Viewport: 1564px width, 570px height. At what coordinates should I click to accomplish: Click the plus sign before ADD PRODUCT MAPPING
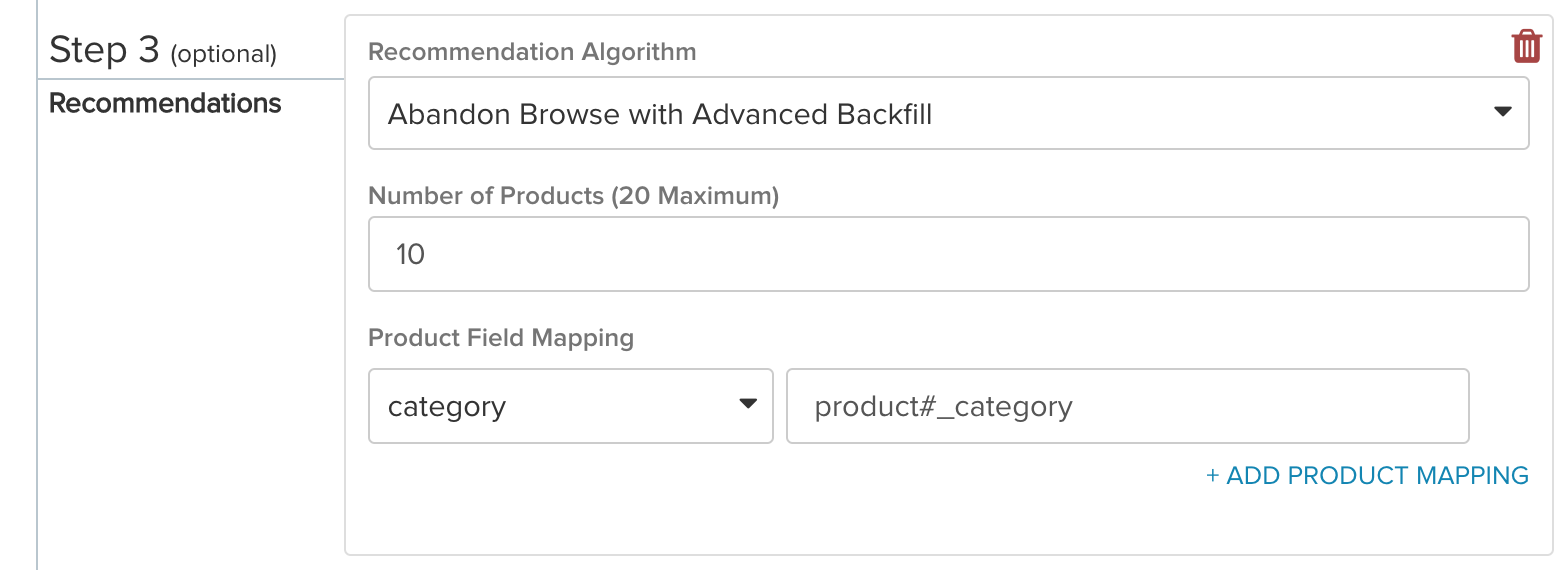coord(1213,476)
